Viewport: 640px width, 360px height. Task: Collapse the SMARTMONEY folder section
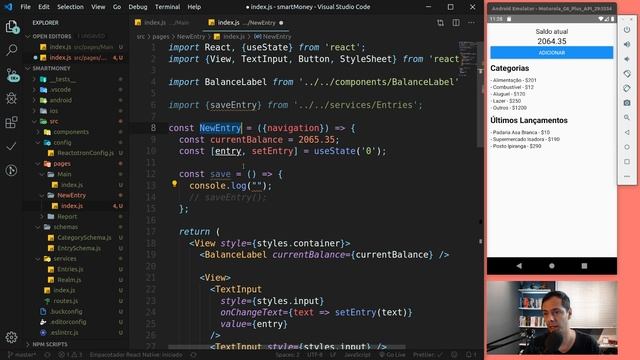coord(76,68)
